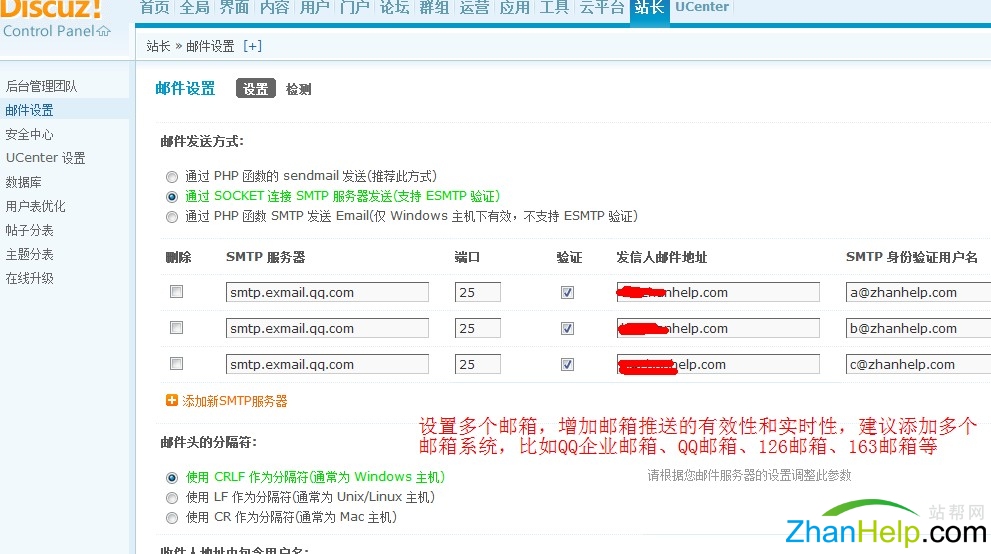This screenshot has width=991, height=554.
Task: Open the 内容 top menu
Action: pos(274,7)
